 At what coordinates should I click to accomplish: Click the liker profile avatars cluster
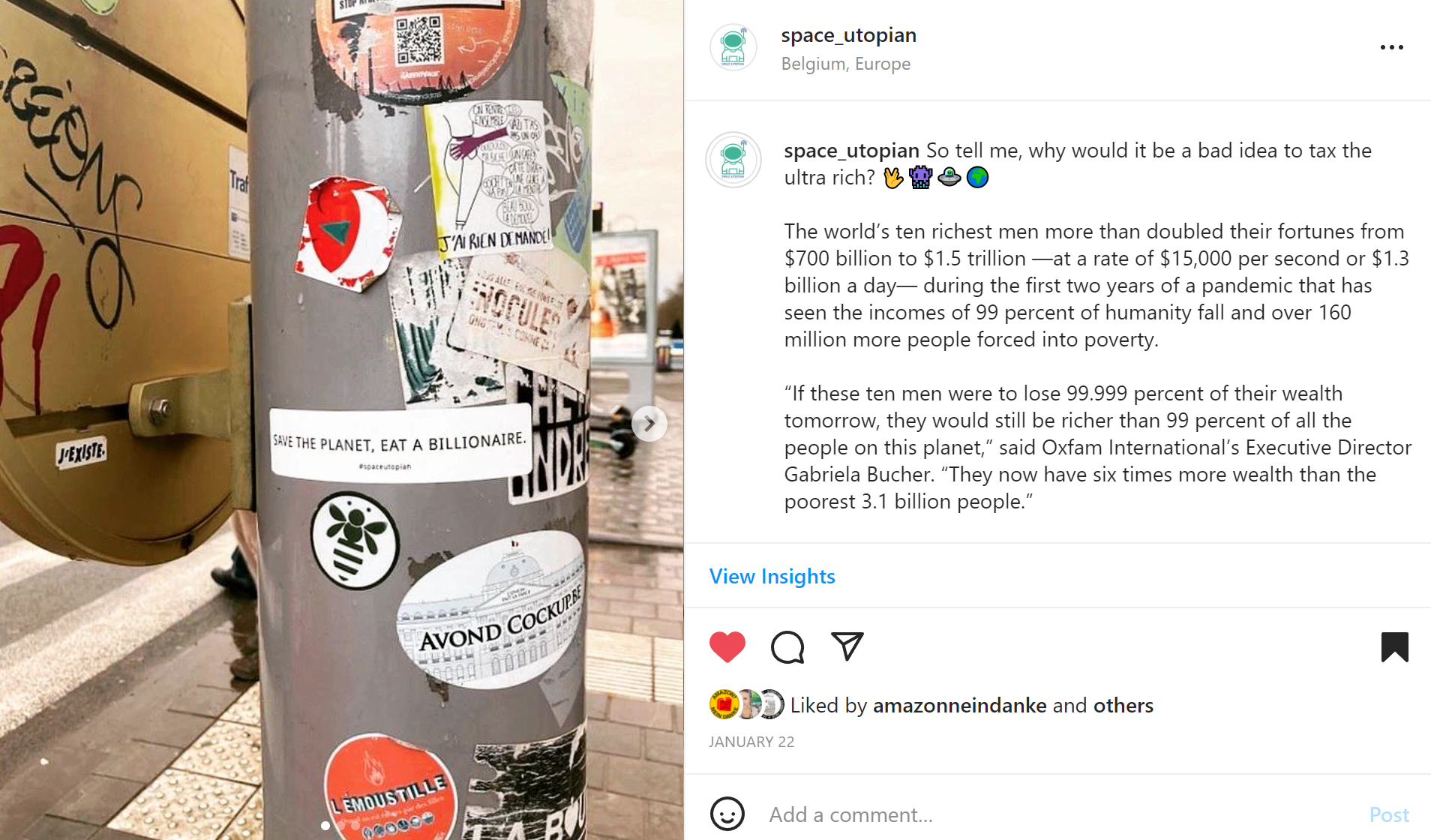click(746, 704)
